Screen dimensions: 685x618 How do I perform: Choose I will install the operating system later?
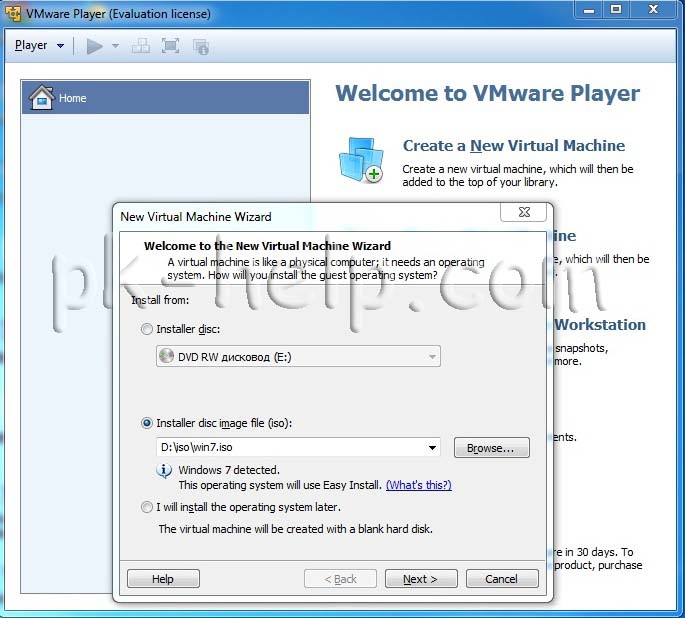(147, 507)
